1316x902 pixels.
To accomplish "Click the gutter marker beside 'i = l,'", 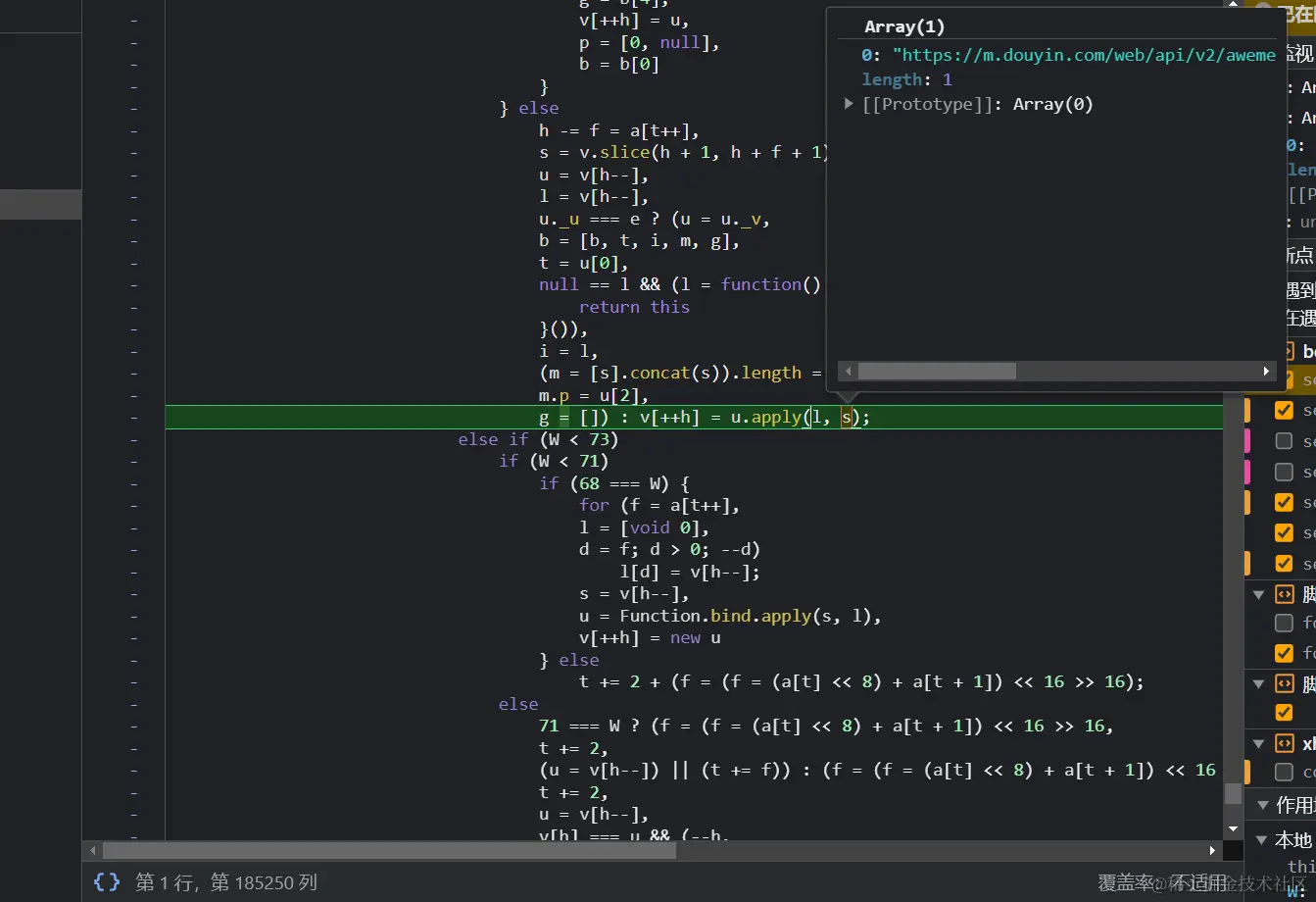I will [x=133, y=351].
